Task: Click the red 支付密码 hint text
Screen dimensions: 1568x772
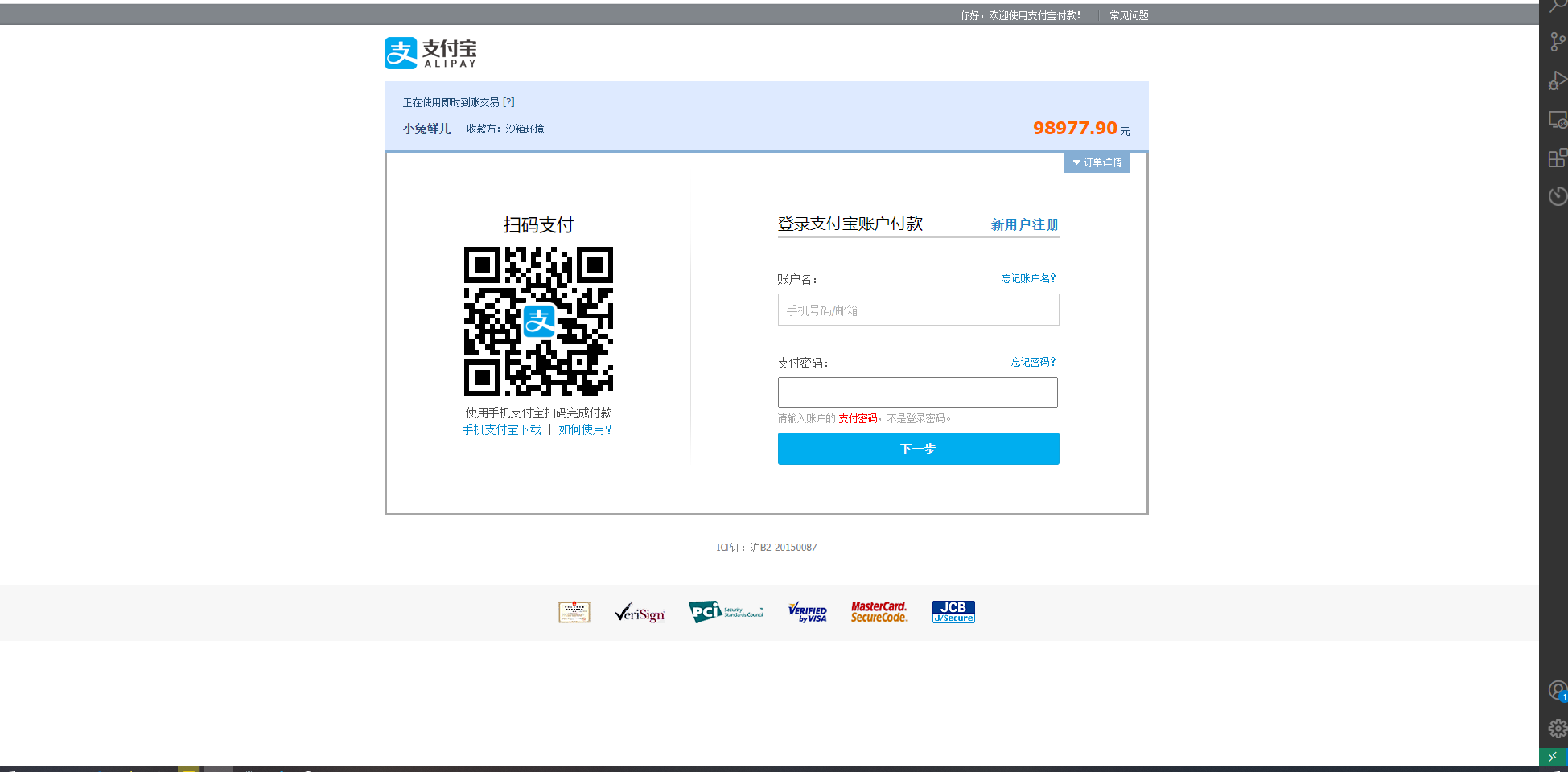Action: pos(858,418)
